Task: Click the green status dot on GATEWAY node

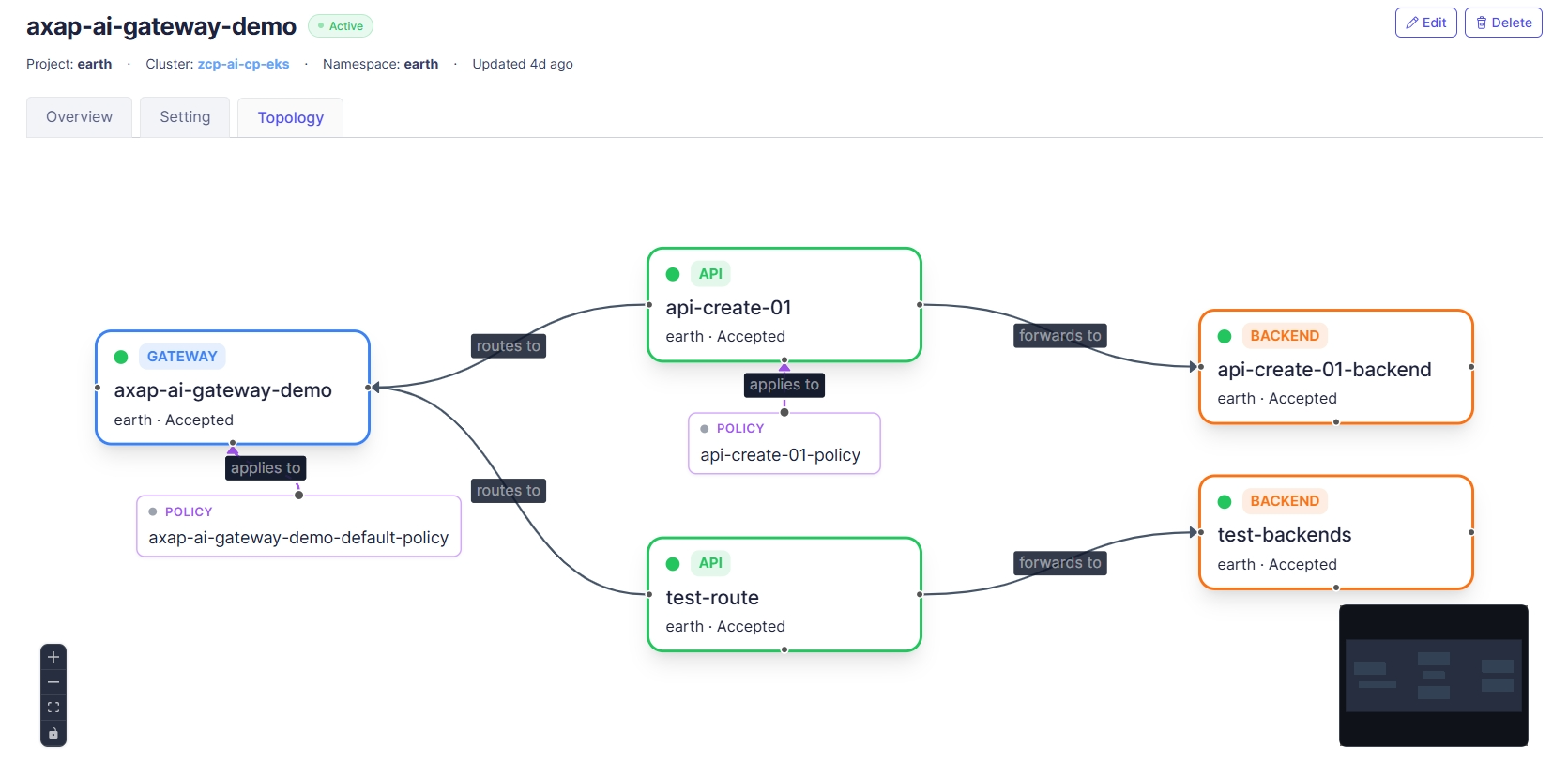Action: (121, 357)
